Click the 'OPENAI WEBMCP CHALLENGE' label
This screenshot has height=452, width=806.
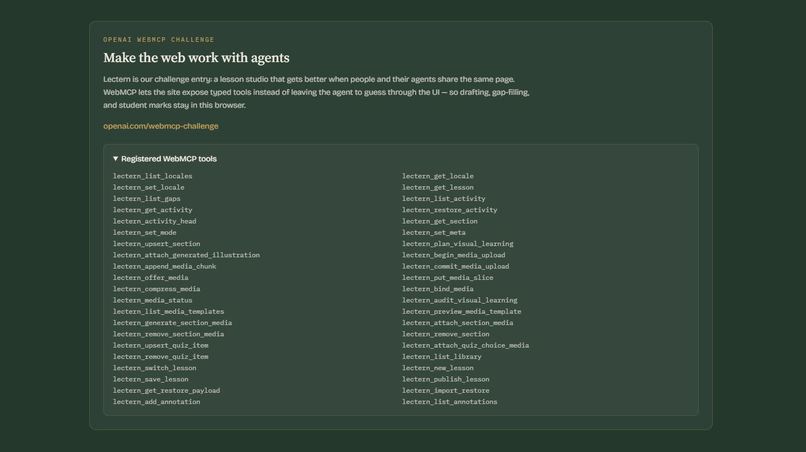(x=159, y=40)
